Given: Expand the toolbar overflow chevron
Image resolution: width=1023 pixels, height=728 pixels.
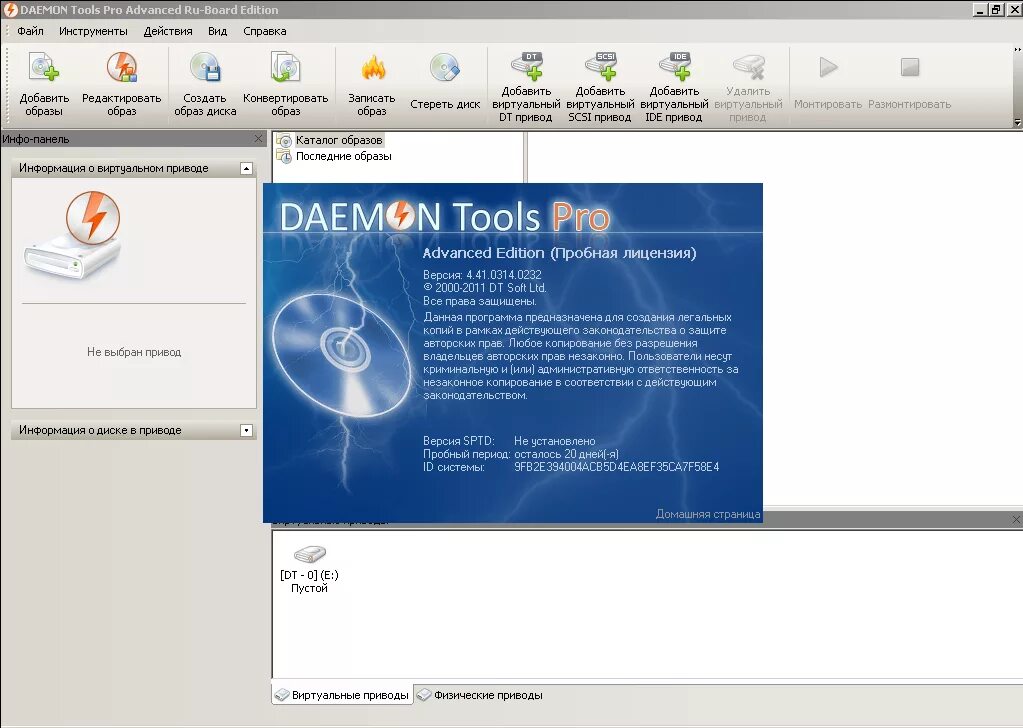Looking at the screenshot, I should coord(1017,50).
